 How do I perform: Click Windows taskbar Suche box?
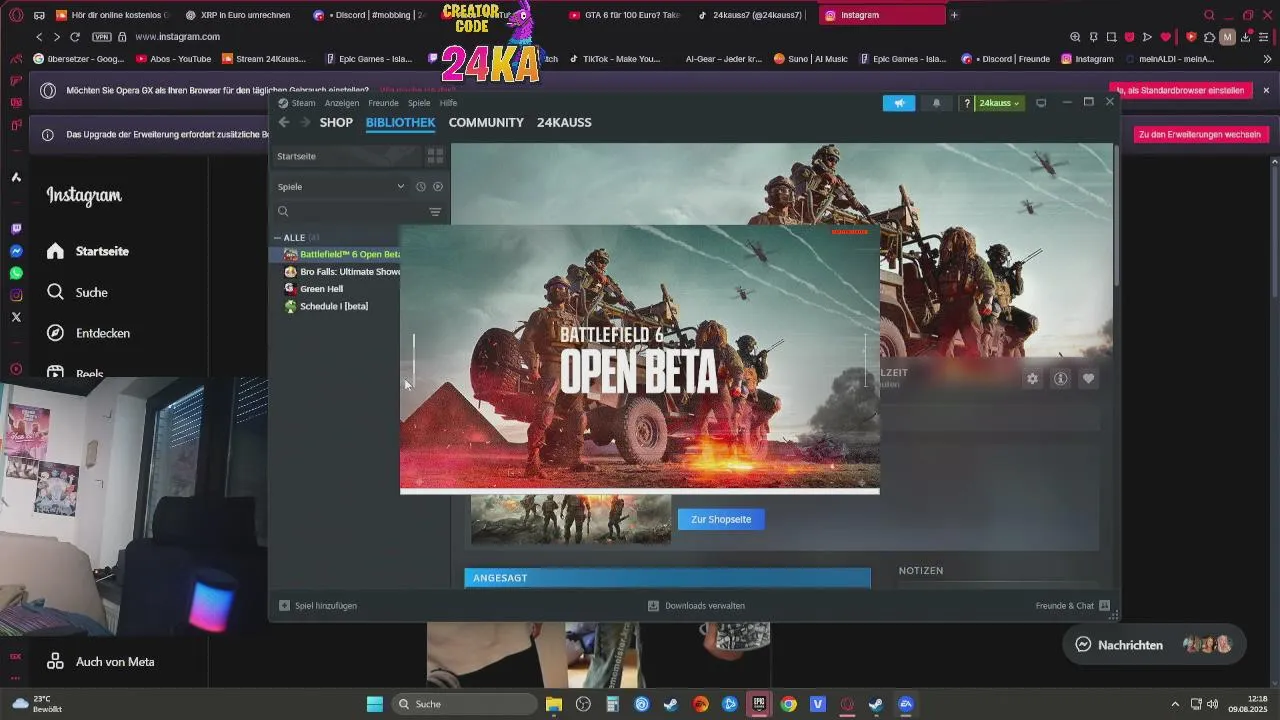(x=464, y=704)
